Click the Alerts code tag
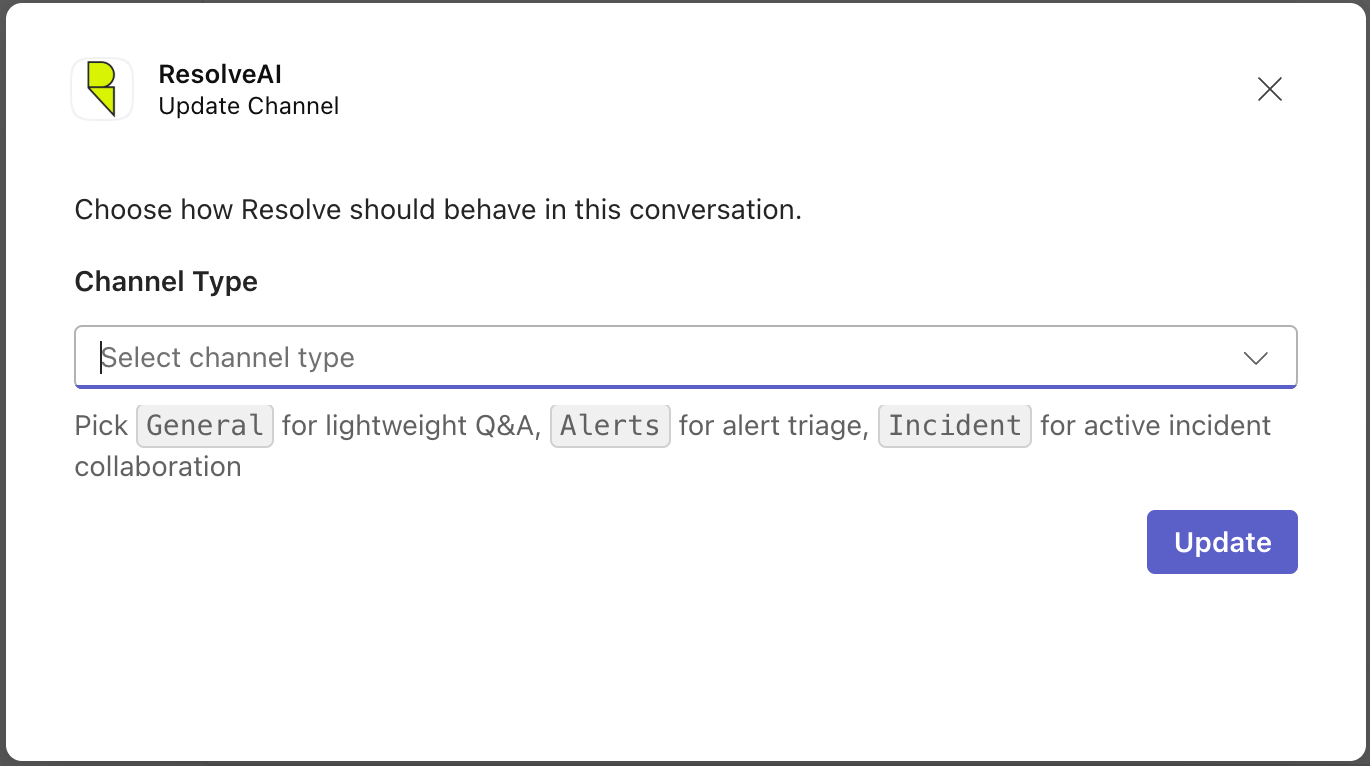1370x766 pixels. pos(610,425)
